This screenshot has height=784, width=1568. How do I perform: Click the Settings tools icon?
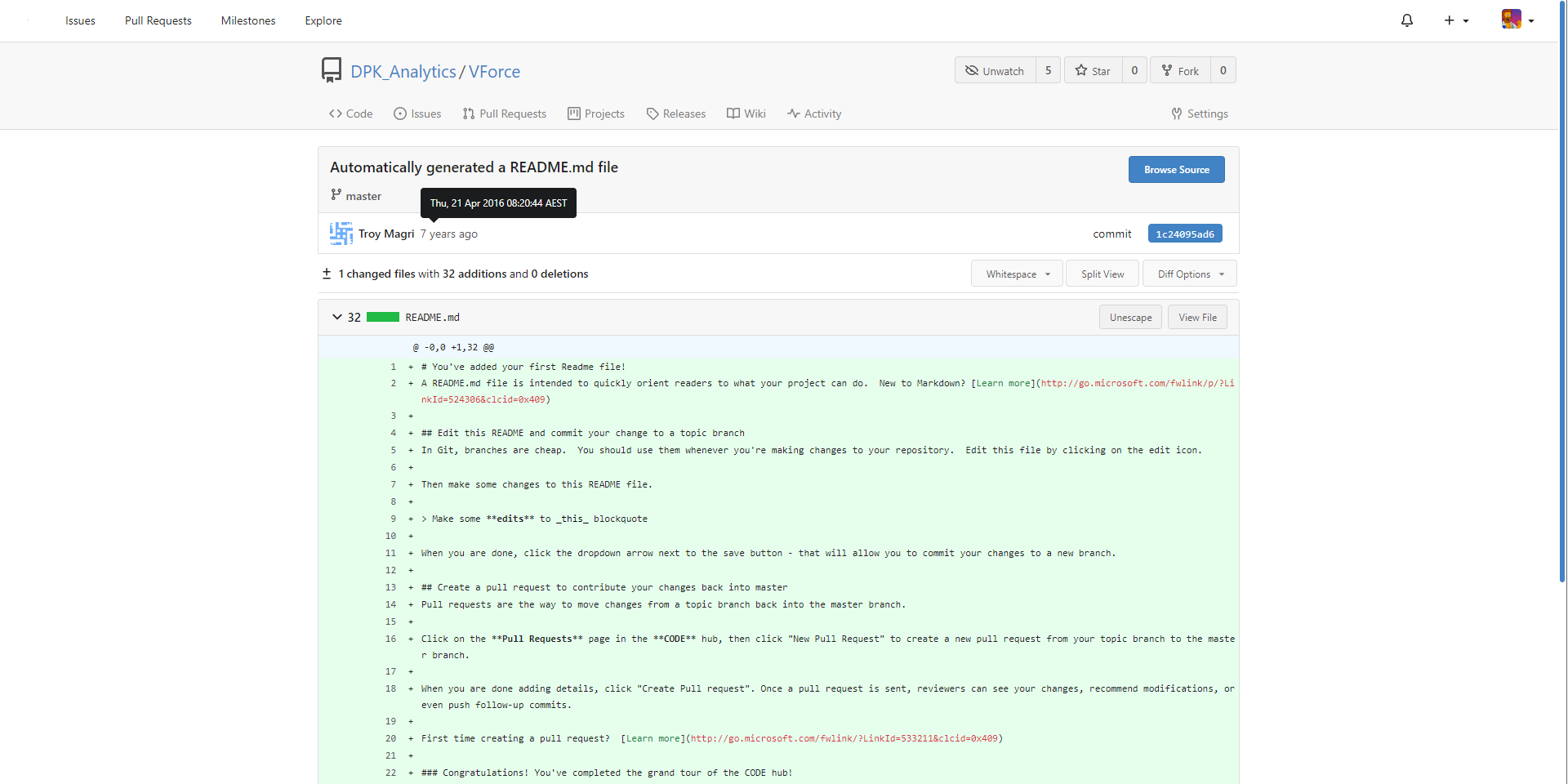click(1177, 114)
